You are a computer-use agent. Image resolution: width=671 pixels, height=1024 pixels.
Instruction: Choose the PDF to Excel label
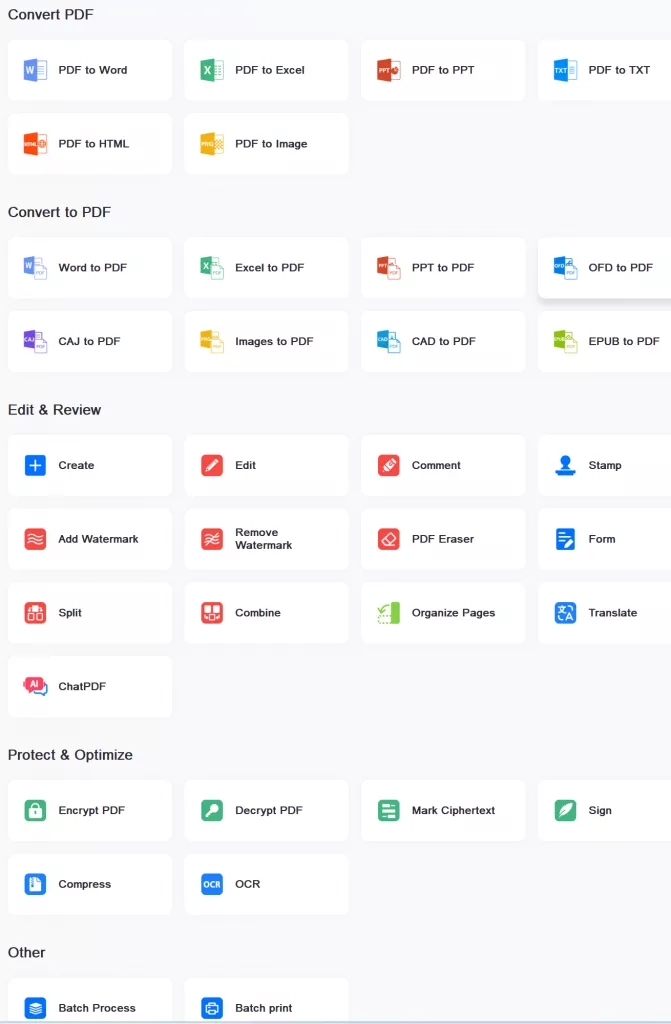click(x=270, y=70)
